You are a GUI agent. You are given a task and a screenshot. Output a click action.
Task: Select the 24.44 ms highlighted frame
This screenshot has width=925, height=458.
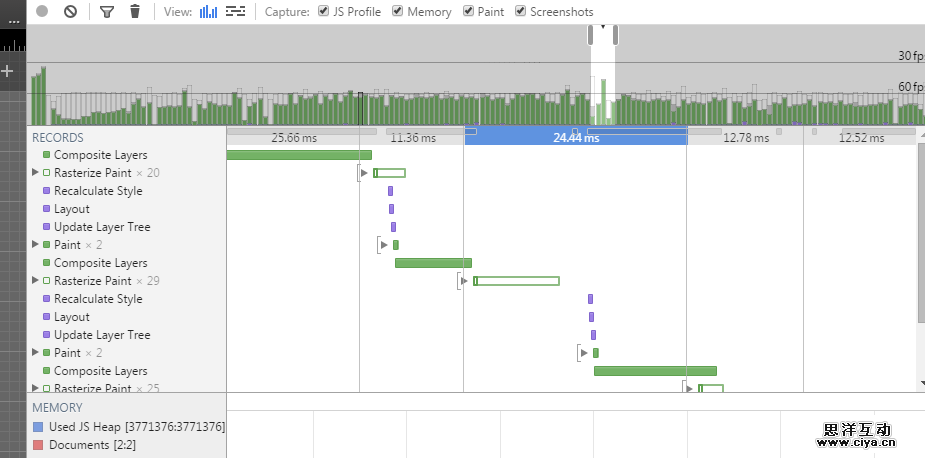pyautogui.click(x=576, y=138)
